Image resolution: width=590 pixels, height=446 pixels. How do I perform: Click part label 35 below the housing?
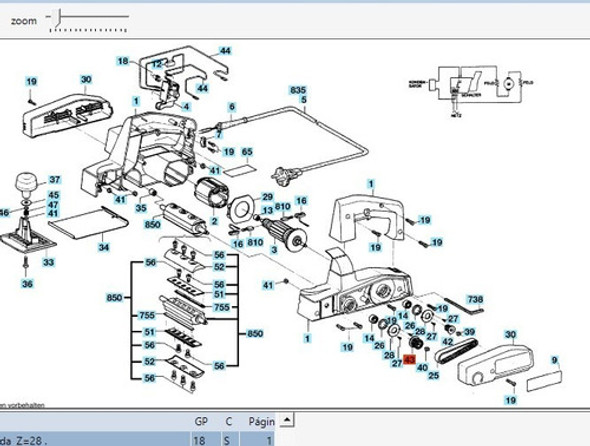(x=141, y=208)
